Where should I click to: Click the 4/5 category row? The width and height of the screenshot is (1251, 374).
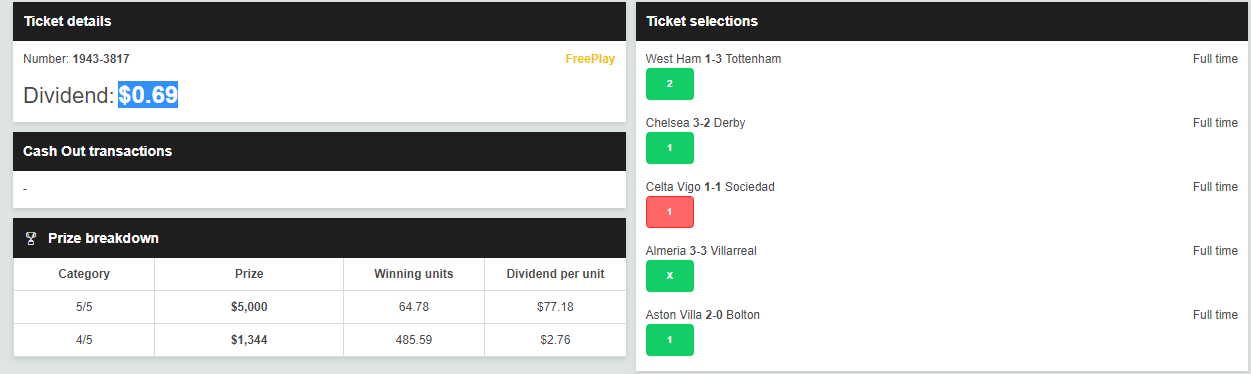pos(319,340)
